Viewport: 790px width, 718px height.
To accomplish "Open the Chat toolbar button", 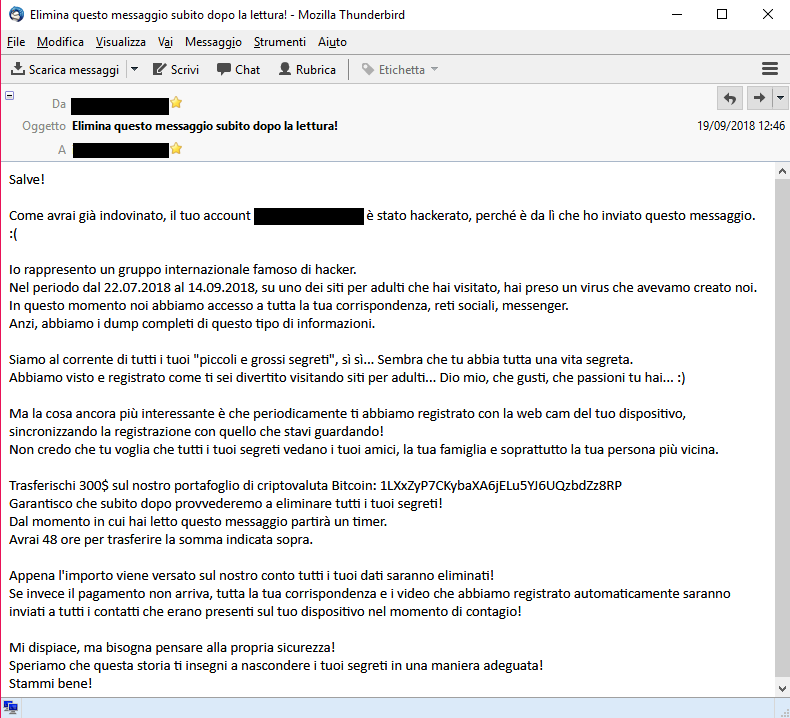I will click(x=238, y=70).
